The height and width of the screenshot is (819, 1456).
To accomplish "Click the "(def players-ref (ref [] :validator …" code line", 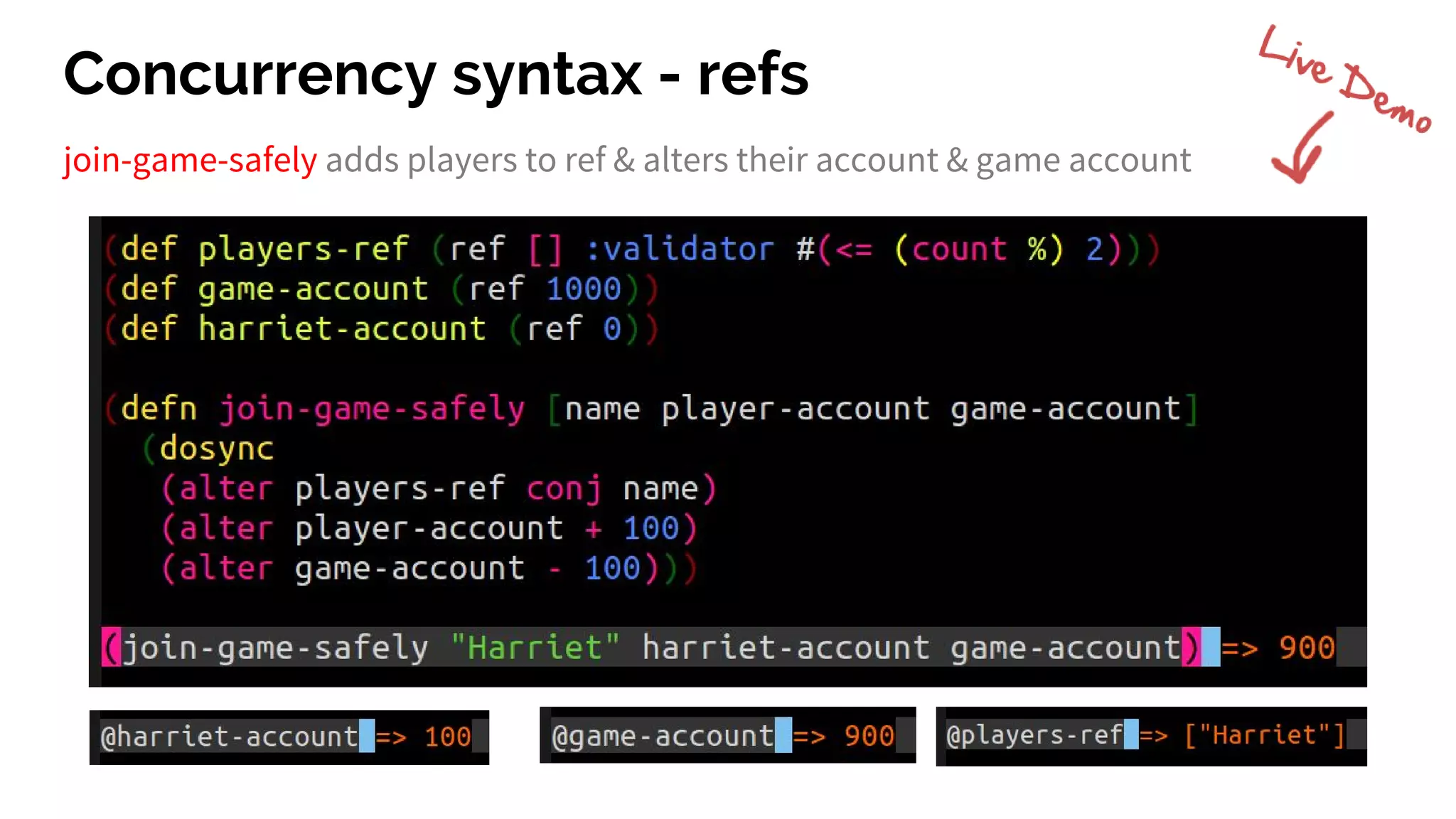I will (633, 250).
